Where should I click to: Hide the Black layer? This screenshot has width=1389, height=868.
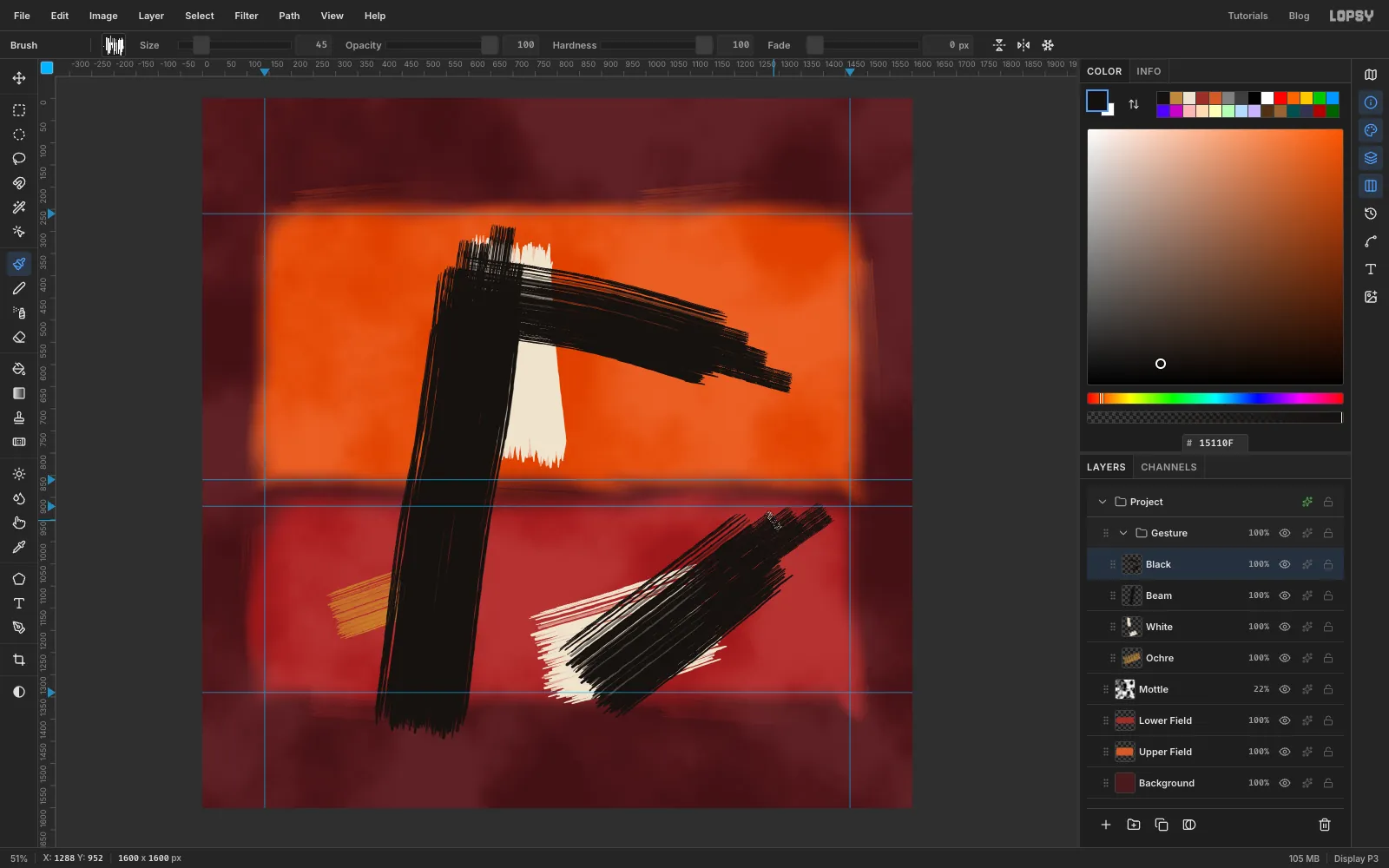coord(1285,564)
